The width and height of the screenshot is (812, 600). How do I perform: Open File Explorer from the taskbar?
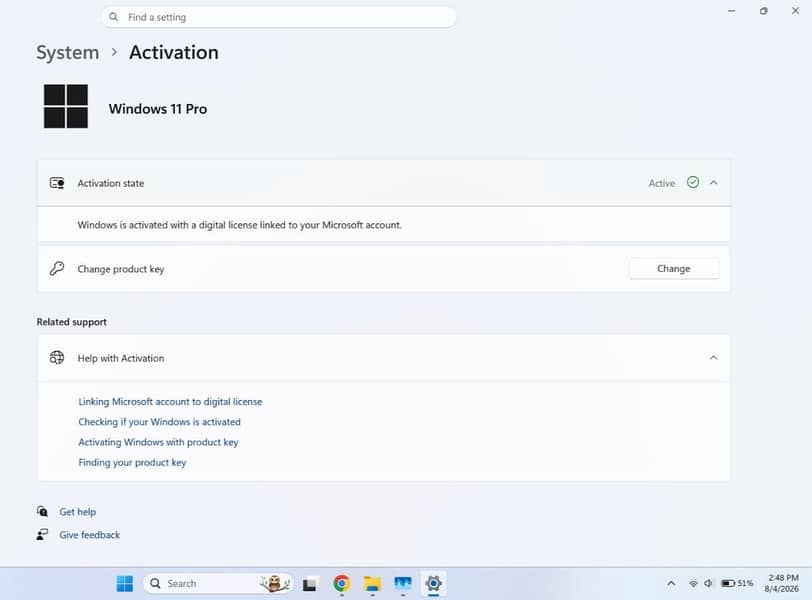coord(372,583)
